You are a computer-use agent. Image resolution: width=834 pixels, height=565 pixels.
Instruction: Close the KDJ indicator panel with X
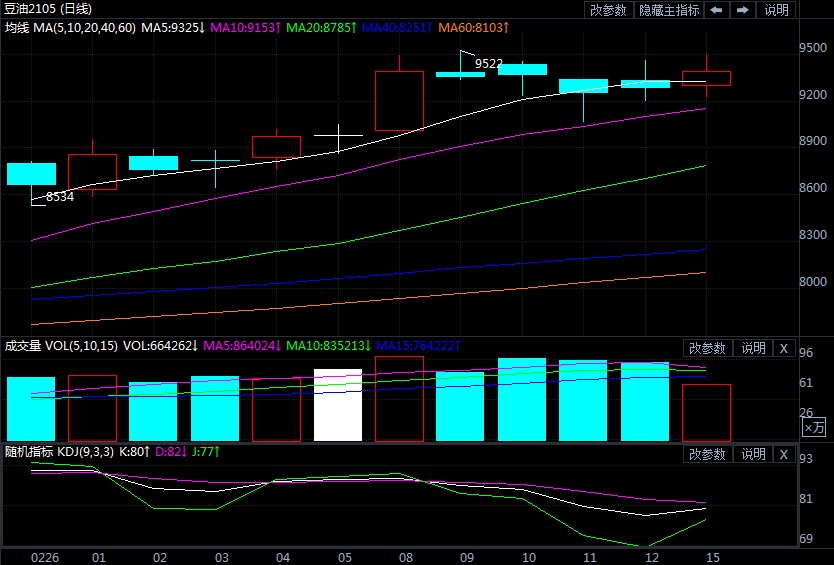pyautogui.click(x=784, y=454)
